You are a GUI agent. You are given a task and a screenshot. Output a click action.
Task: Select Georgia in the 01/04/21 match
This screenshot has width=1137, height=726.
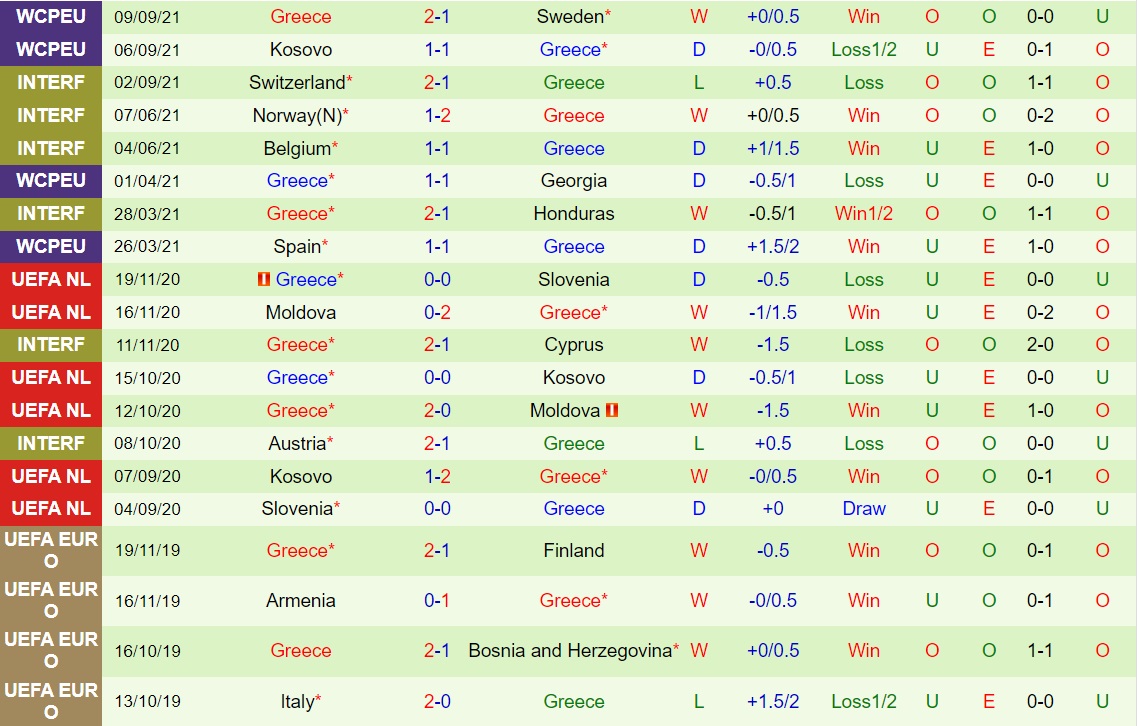574,181
